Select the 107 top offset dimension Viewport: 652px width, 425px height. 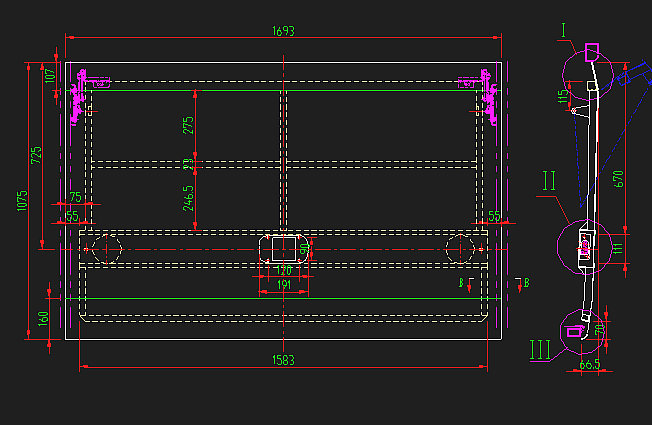pyautogui.click(x=49, y=76)
